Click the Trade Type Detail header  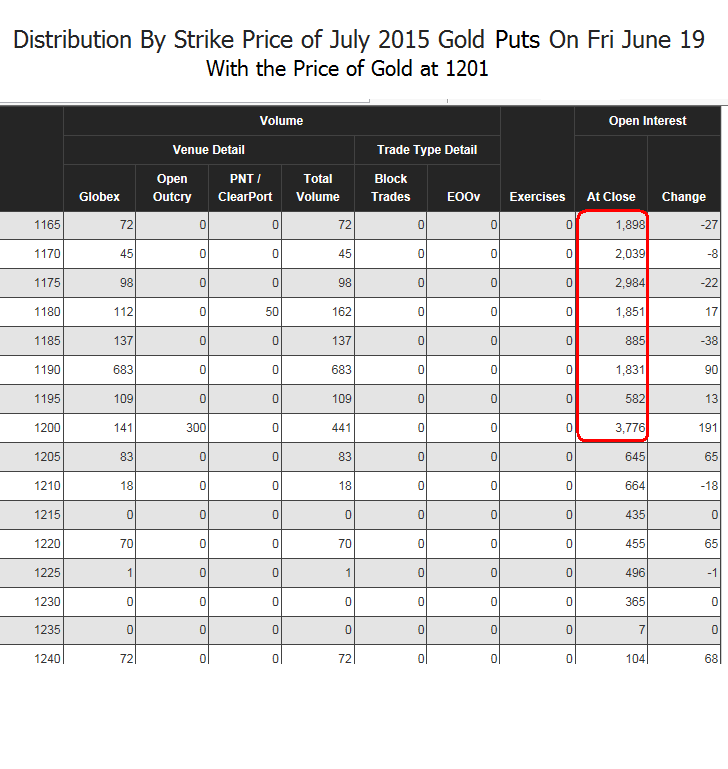(x=427, y=150)
